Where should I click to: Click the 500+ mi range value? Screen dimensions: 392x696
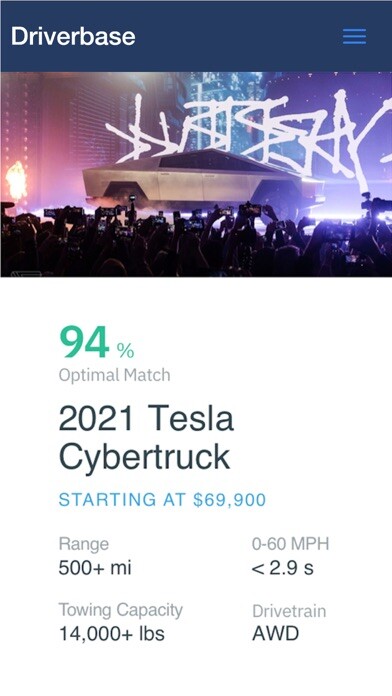[95, 568]
